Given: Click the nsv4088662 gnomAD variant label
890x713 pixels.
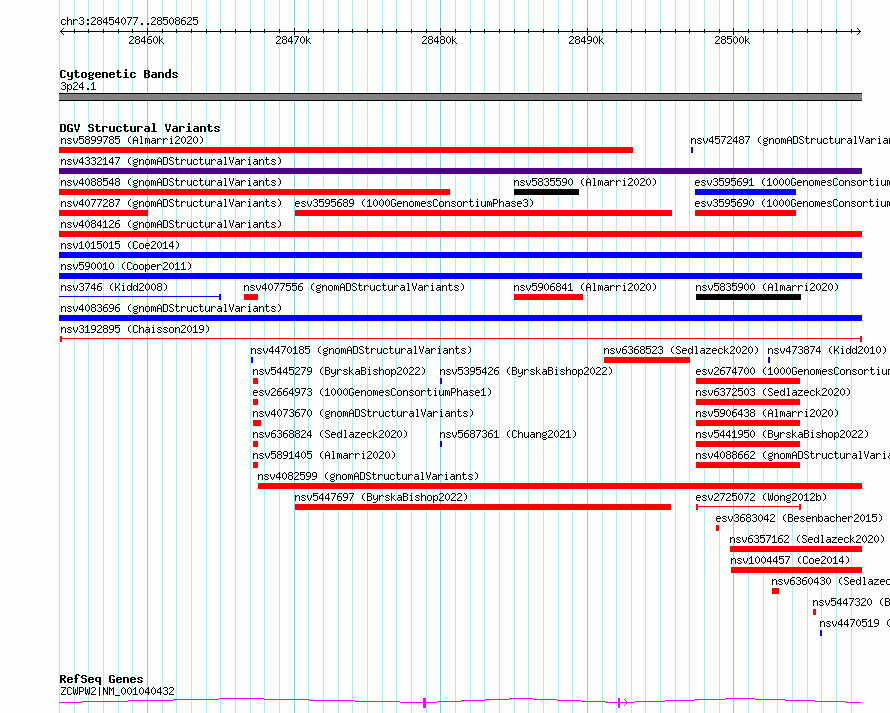Looking at the screenshot, I should pos(792,455).
